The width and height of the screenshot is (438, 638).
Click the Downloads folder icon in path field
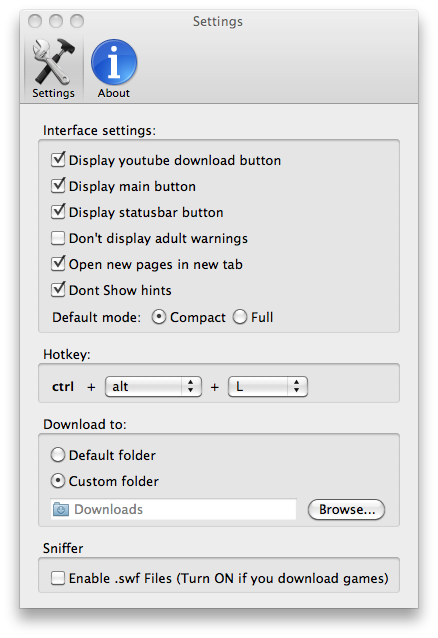[x=61, y=509]
